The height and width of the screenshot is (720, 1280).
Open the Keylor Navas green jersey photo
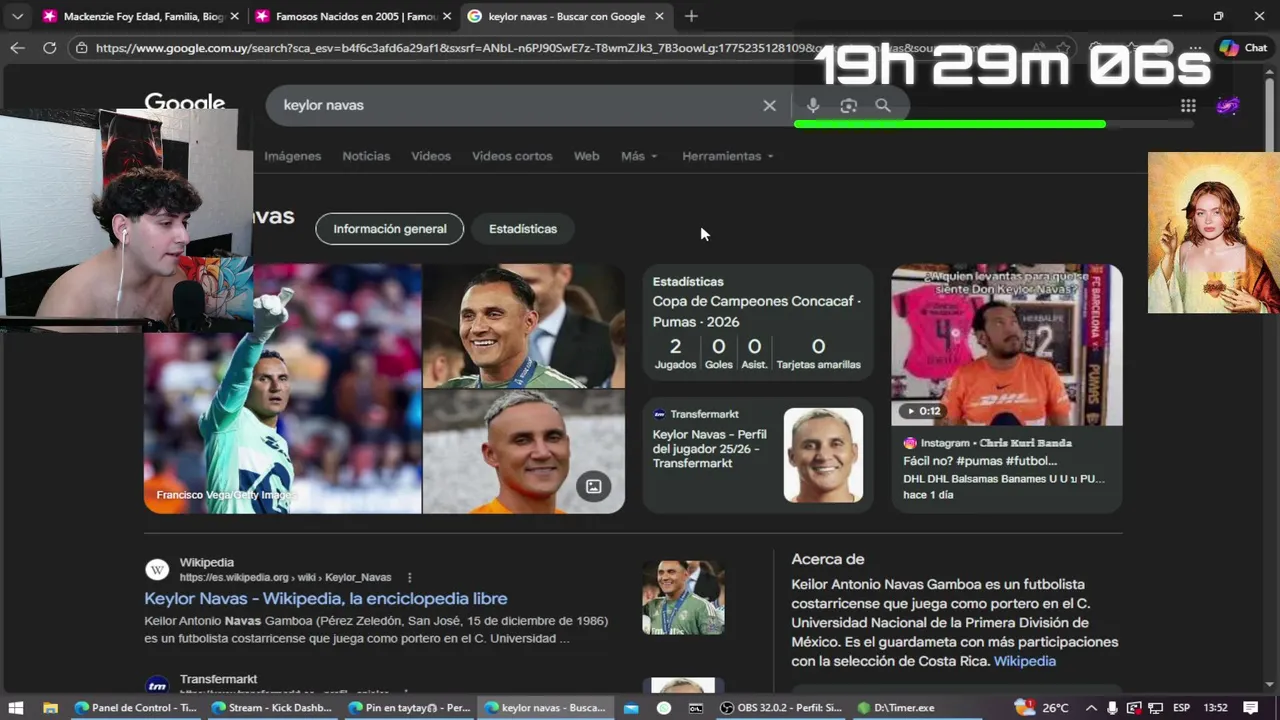(x=283, y=388)
